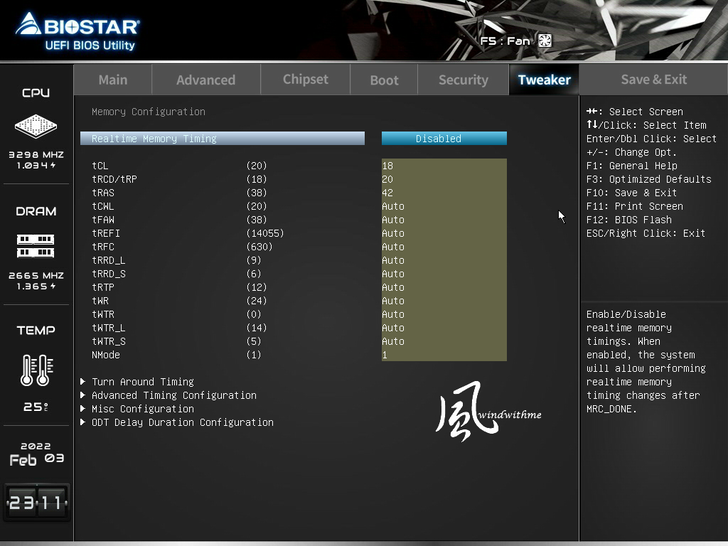Switch to the Advanced tab
The height and width of the screenshot is (546, 728).
(206, 80)
